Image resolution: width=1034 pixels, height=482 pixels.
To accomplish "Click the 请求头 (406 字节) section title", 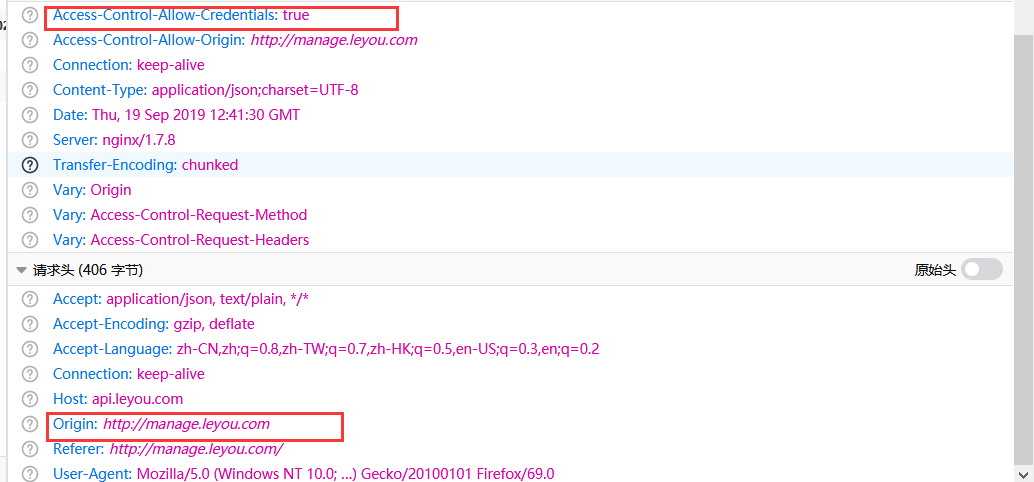I will (x=88, y=270).
